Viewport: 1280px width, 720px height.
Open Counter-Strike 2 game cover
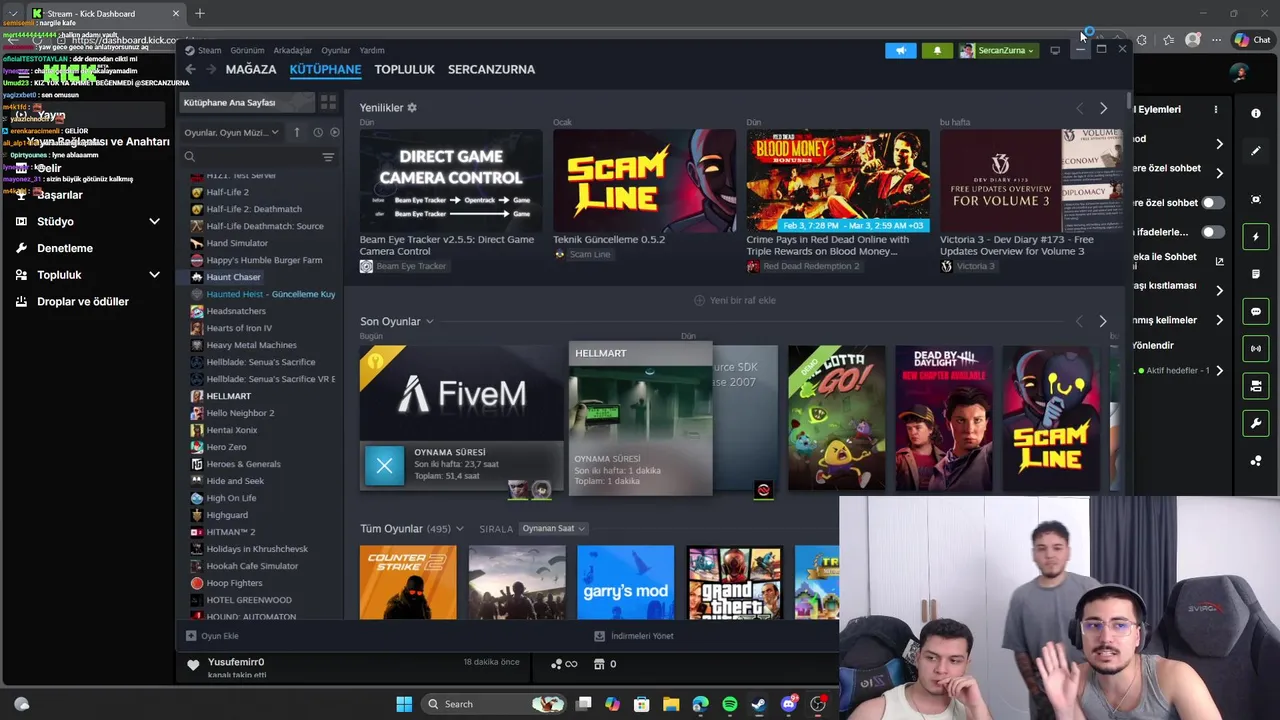408,582
